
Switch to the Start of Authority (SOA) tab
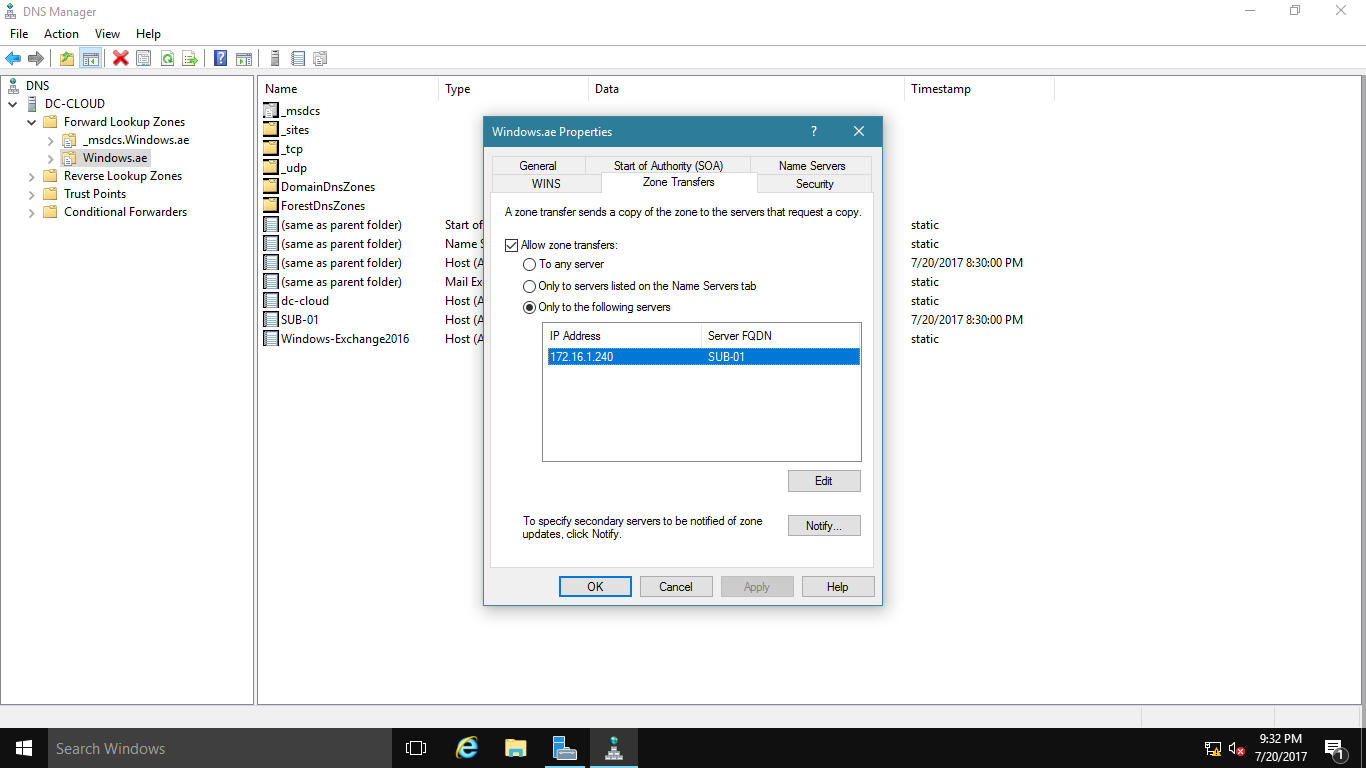tap(668, 166)
